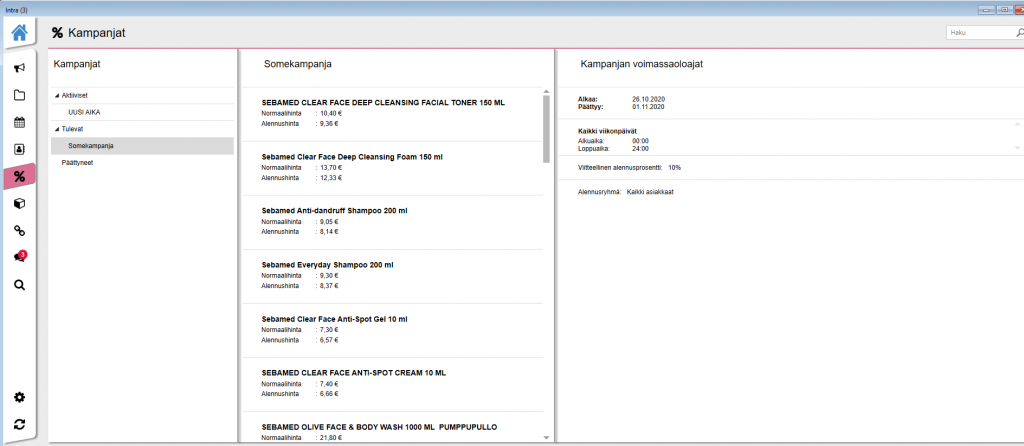Click Kaikki viikonpäivät heading
The width and height of the screenshot is (1024, 446).
click(x=607, y=131)
